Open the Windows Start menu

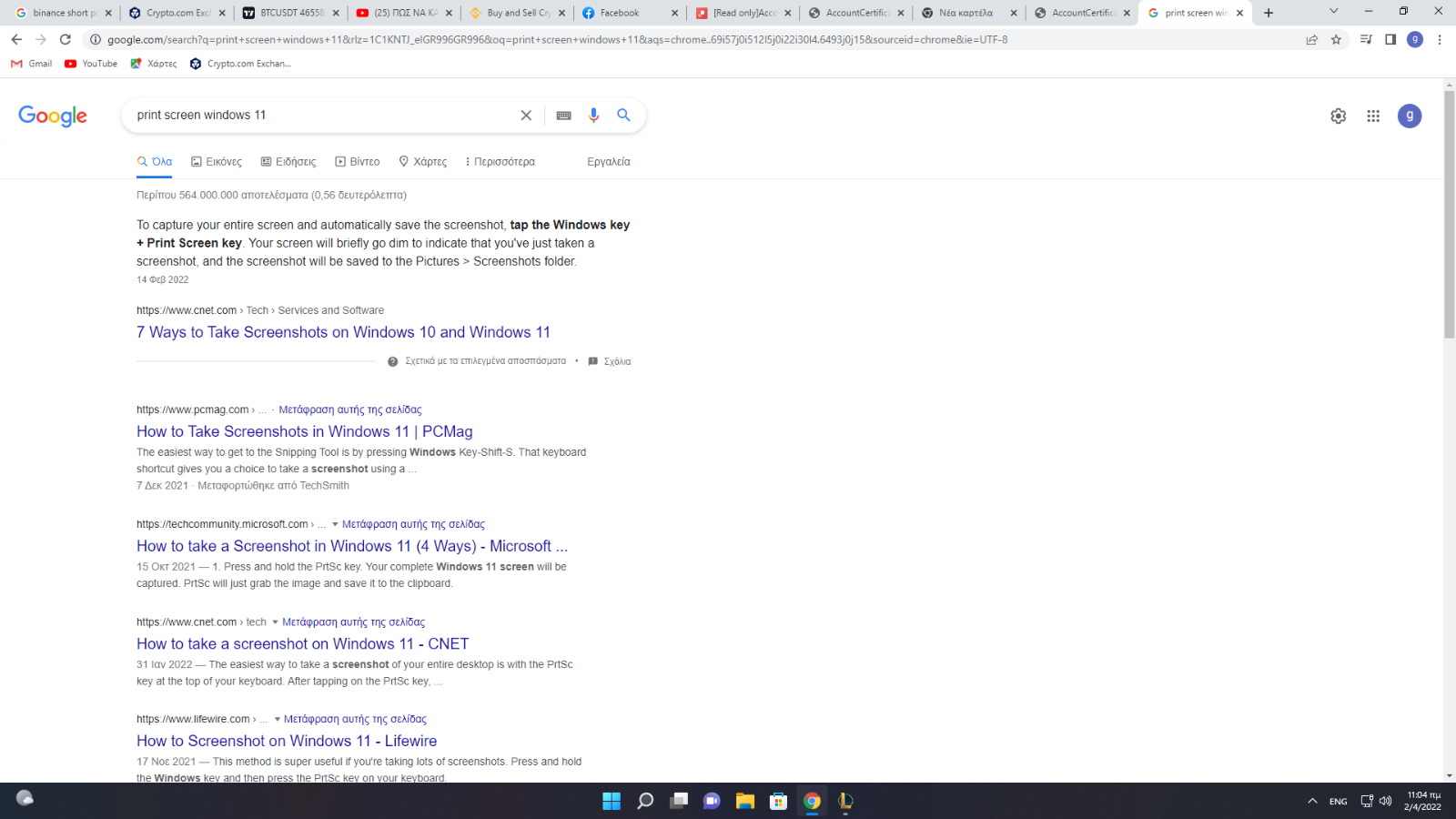click(x=612, y=801)
